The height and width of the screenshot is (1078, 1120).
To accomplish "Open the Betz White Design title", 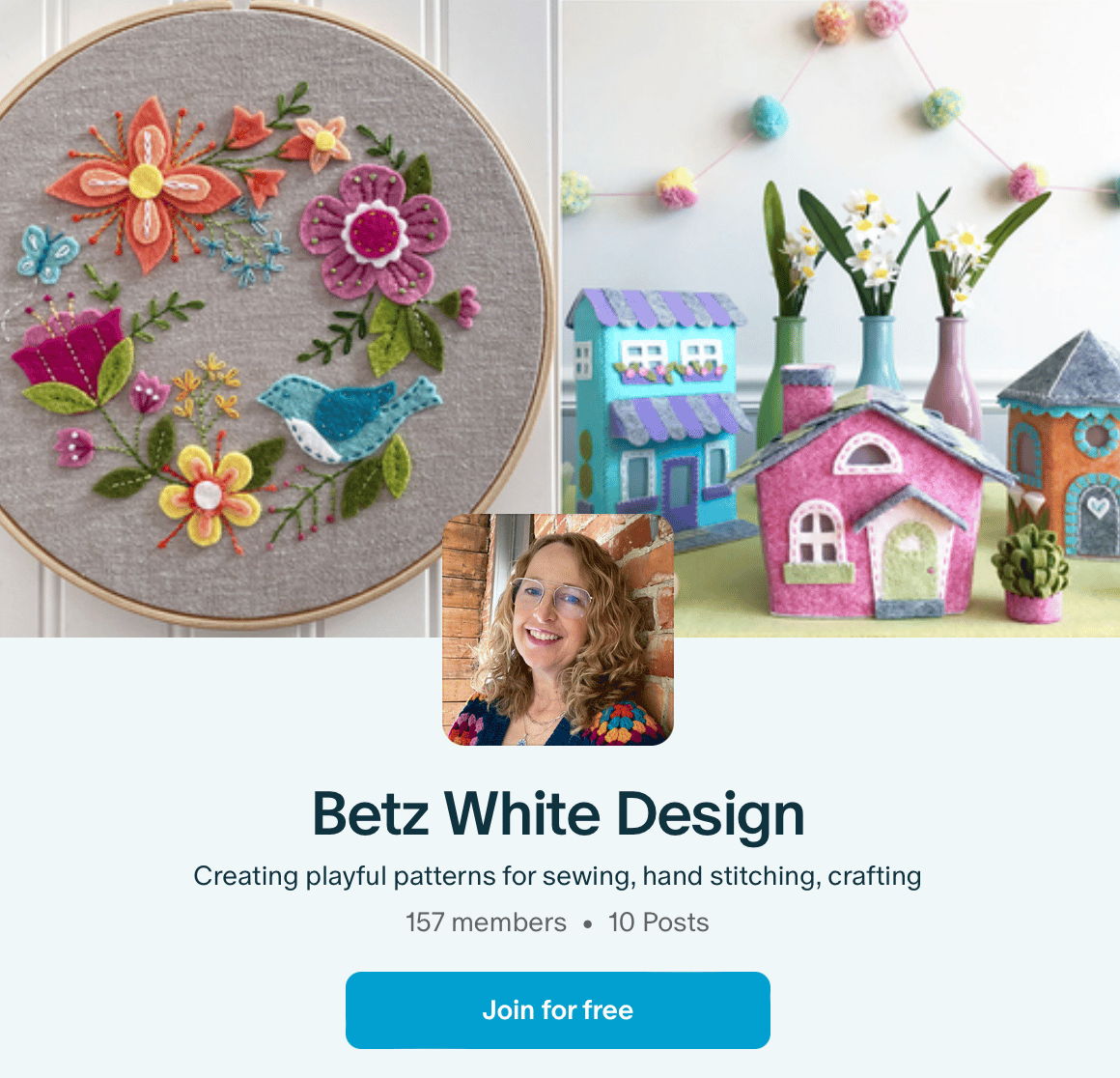I will pos(559,813).
